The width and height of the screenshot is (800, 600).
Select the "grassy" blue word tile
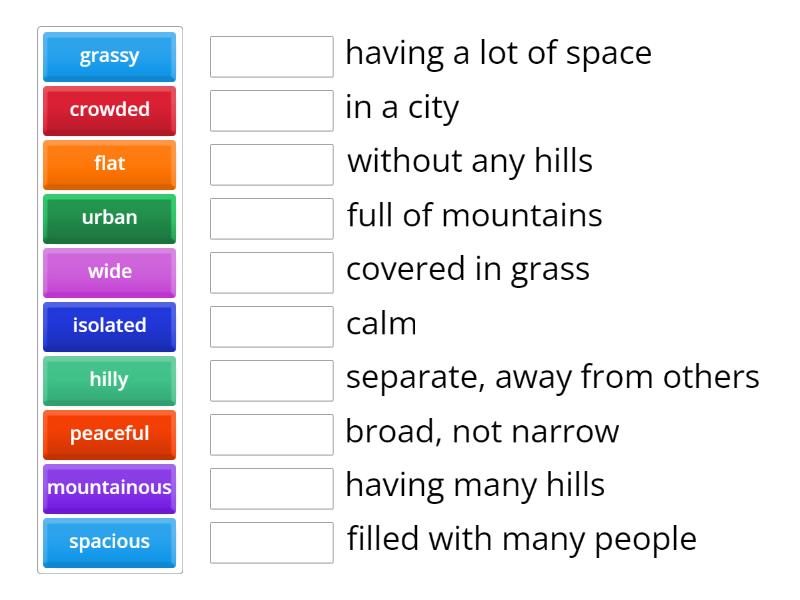109,57
